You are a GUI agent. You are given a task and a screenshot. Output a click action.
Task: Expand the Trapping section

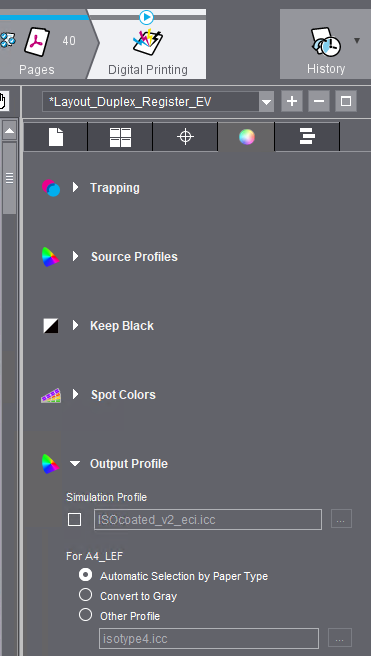point(75,187)
